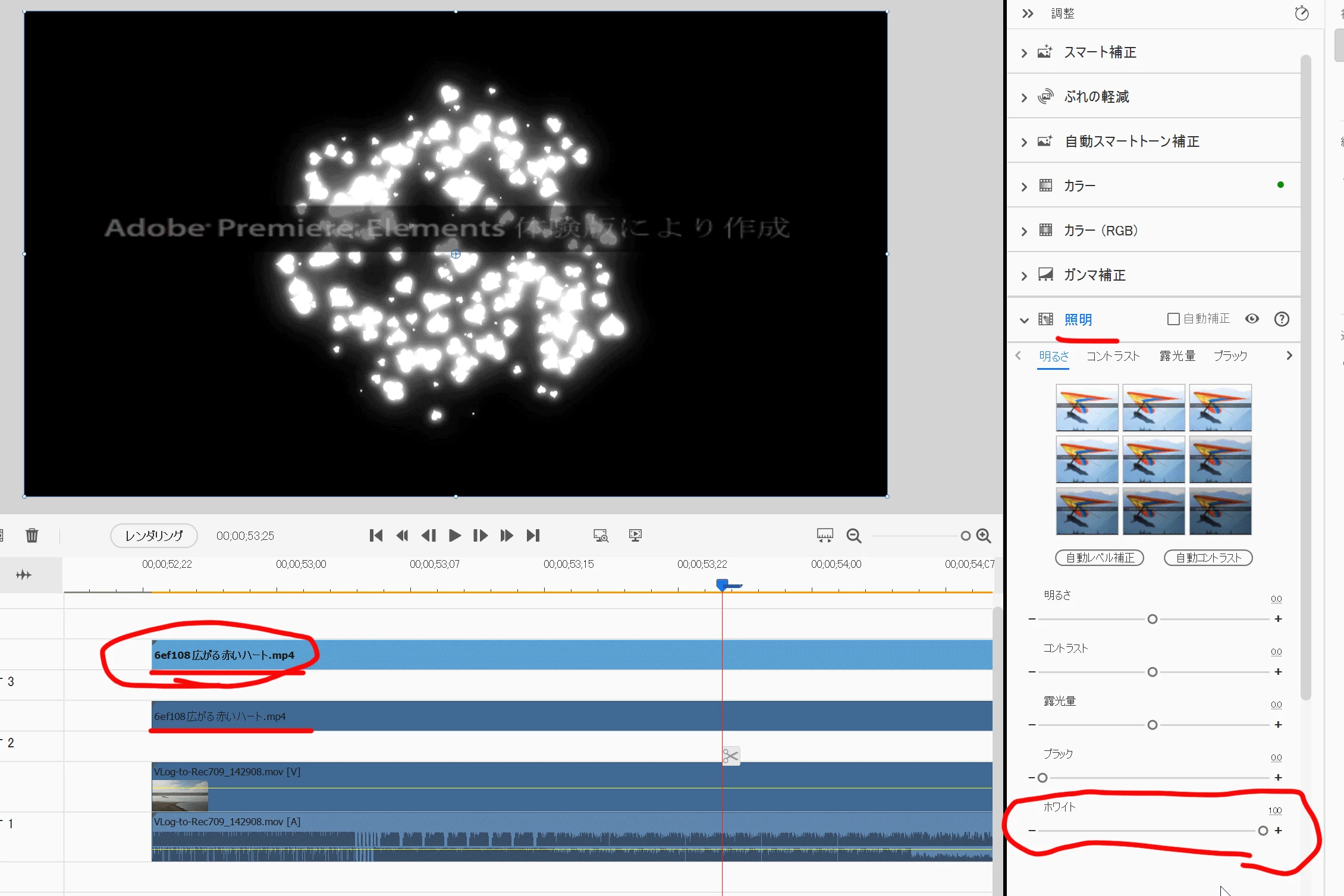Viewport: 1344px width, 896px height.
Task: Collapse the 照明 section
Action: (x=1024, y=320)
